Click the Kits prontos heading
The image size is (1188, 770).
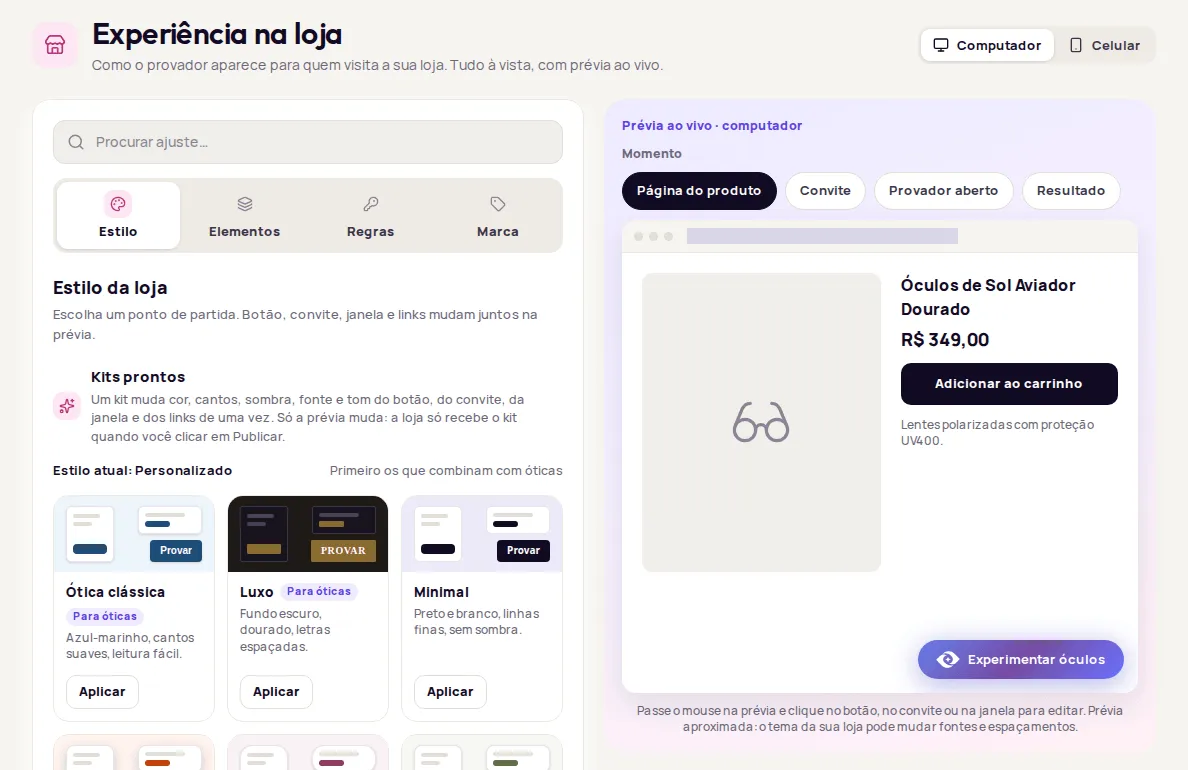pyautogui.click(x=138, y=377)
